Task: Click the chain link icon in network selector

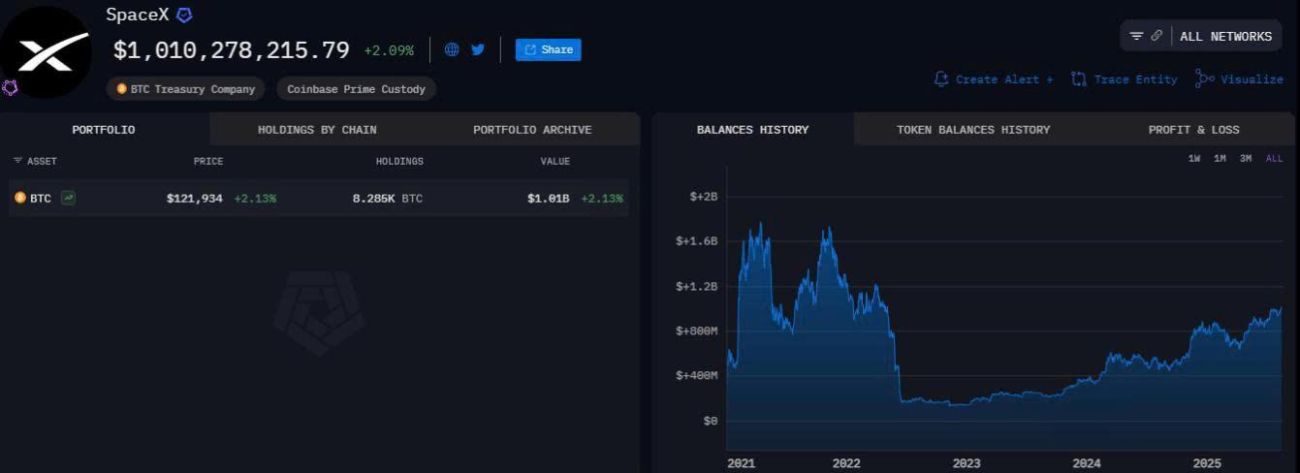Action: [x=1156, y=36]
